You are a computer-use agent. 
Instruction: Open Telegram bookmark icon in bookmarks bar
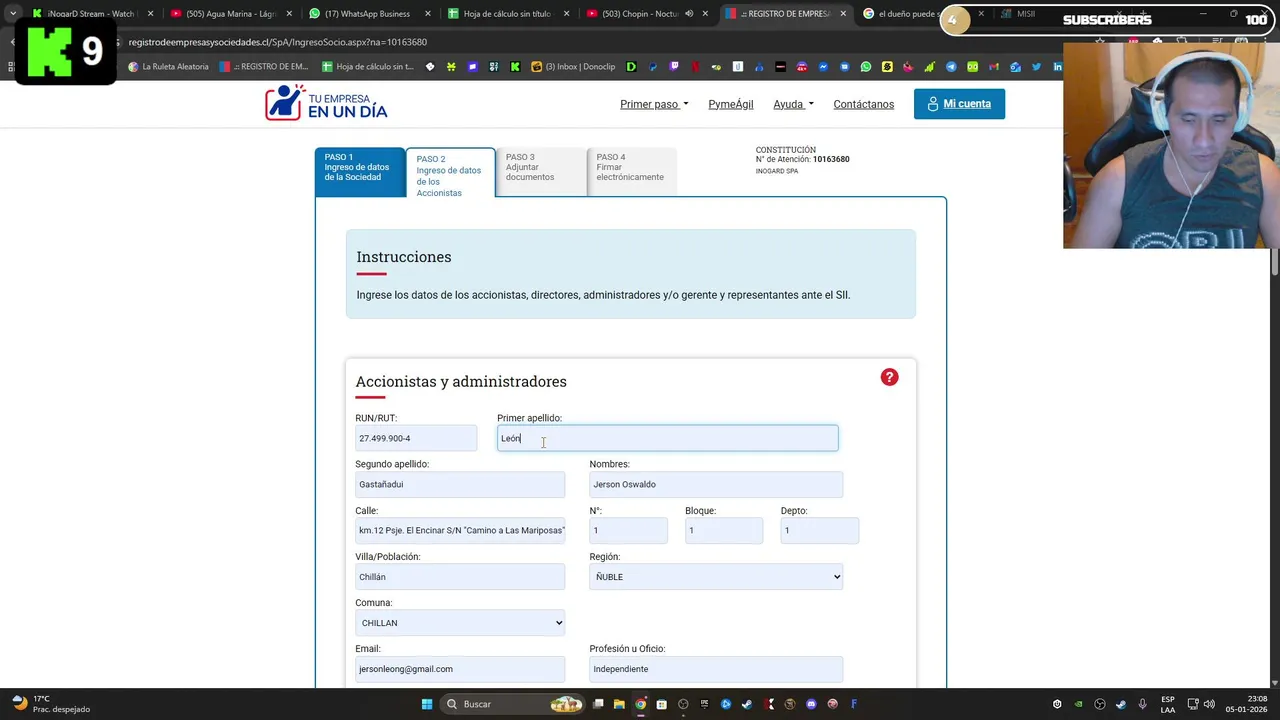(x=951, y=67)
